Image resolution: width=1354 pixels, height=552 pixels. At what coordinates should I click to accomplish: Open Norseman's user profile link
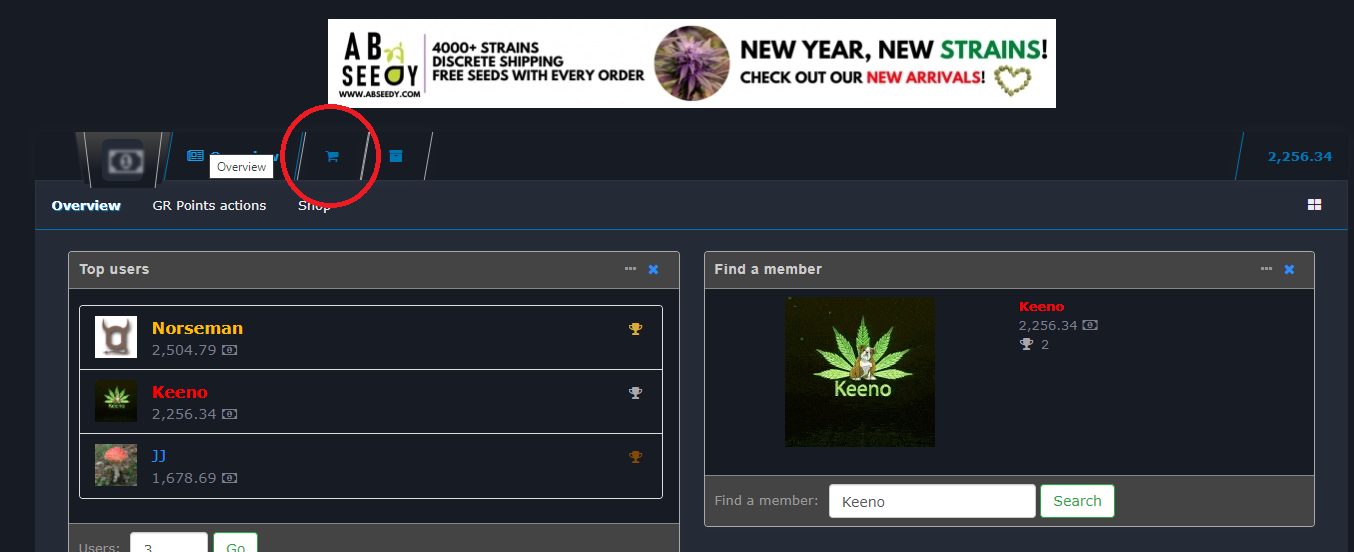point(197,328)
